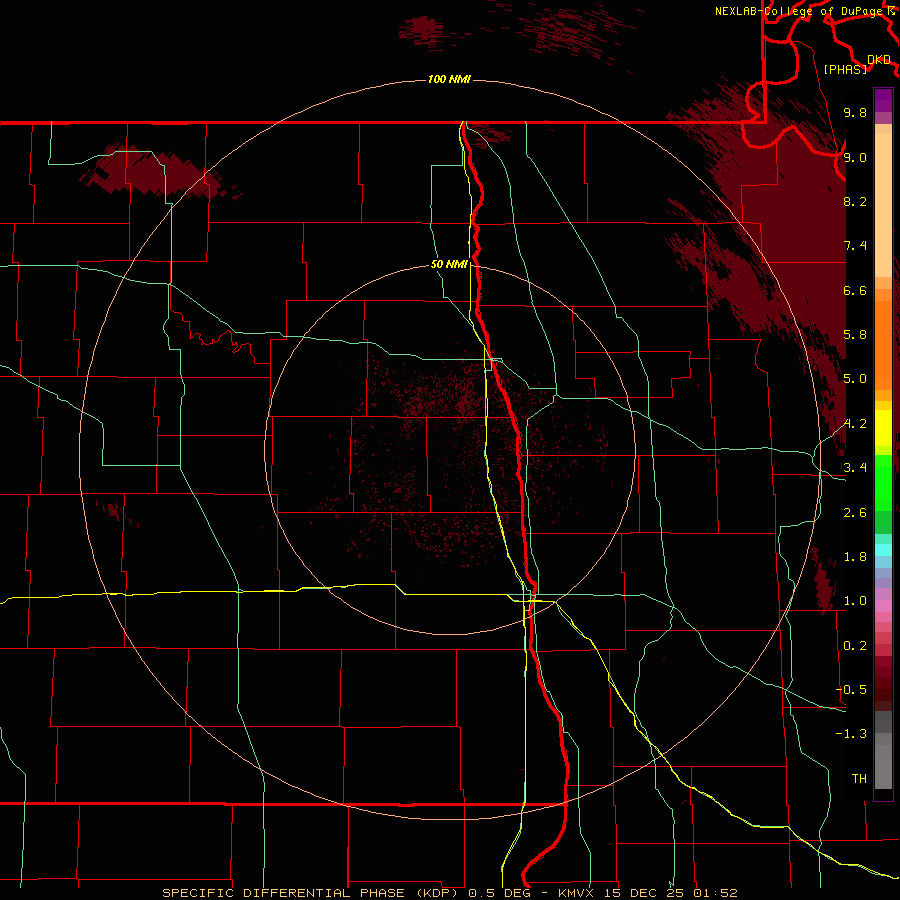Image resolution: width=900 pixels, height=900 pixels.
Task: Click the 100 NMI range ring label
Action: pos(449,79)
